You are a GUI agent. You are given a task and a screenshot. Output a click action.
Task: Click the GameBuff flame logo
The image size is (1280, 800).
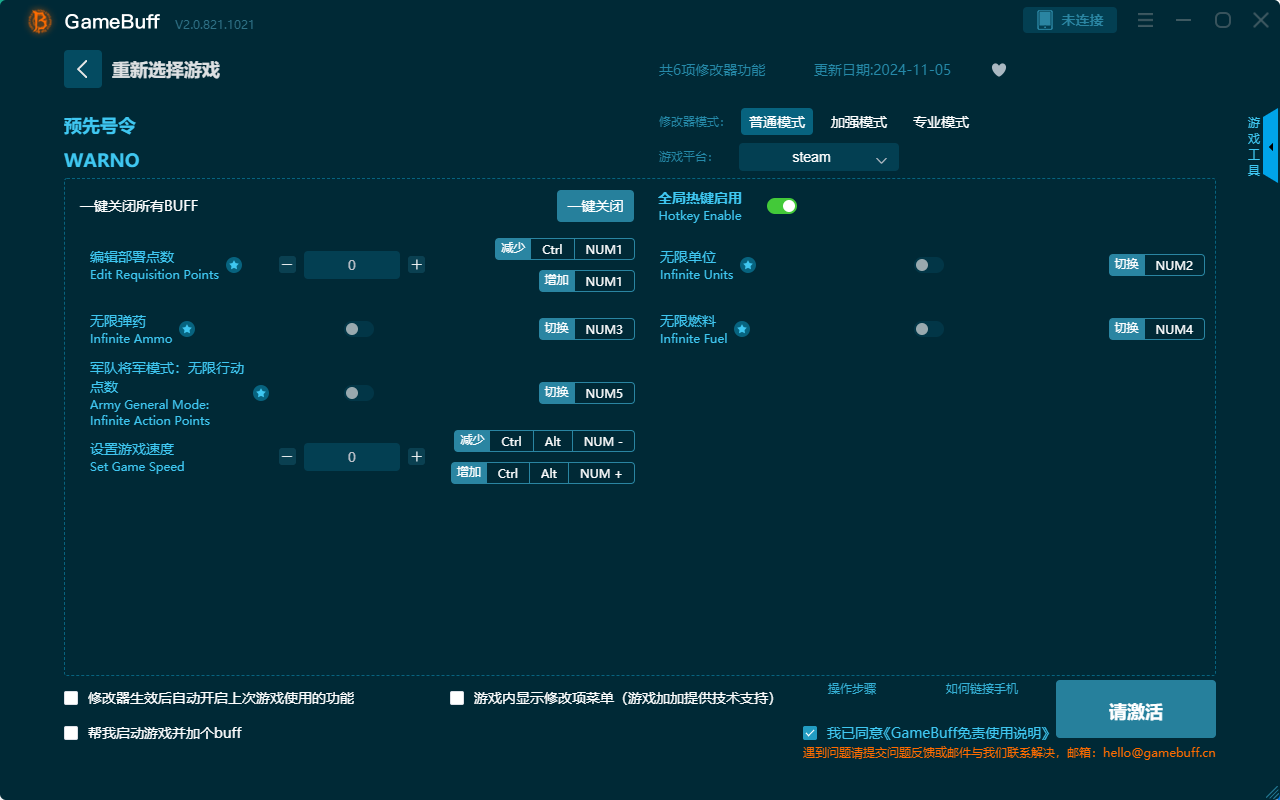(x=38, y=20)
